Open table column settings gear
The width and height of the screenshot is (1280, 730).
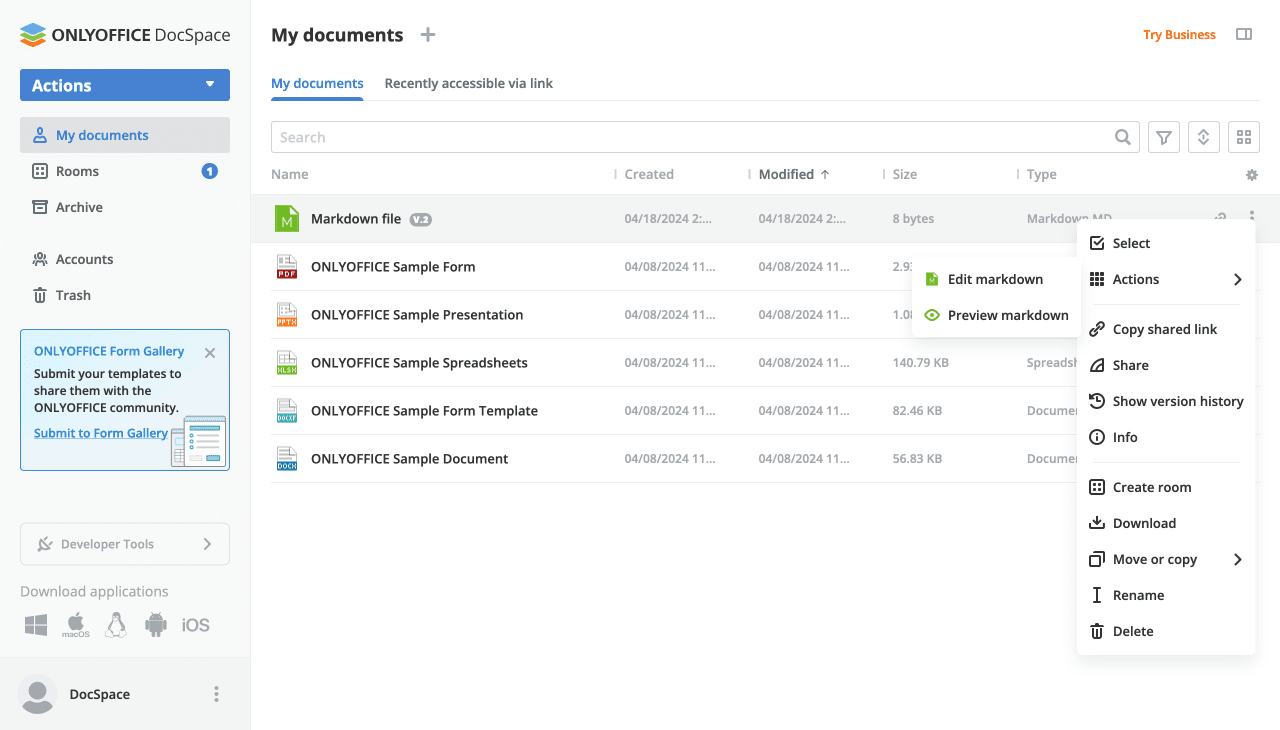[x=1252, y=175]
